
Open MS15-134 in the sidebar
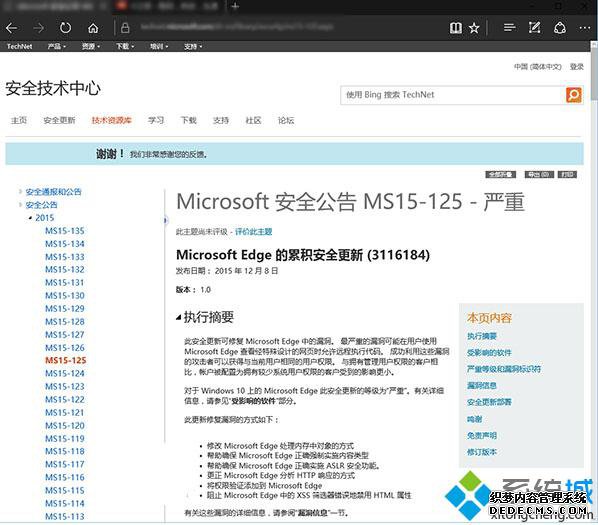64,244
